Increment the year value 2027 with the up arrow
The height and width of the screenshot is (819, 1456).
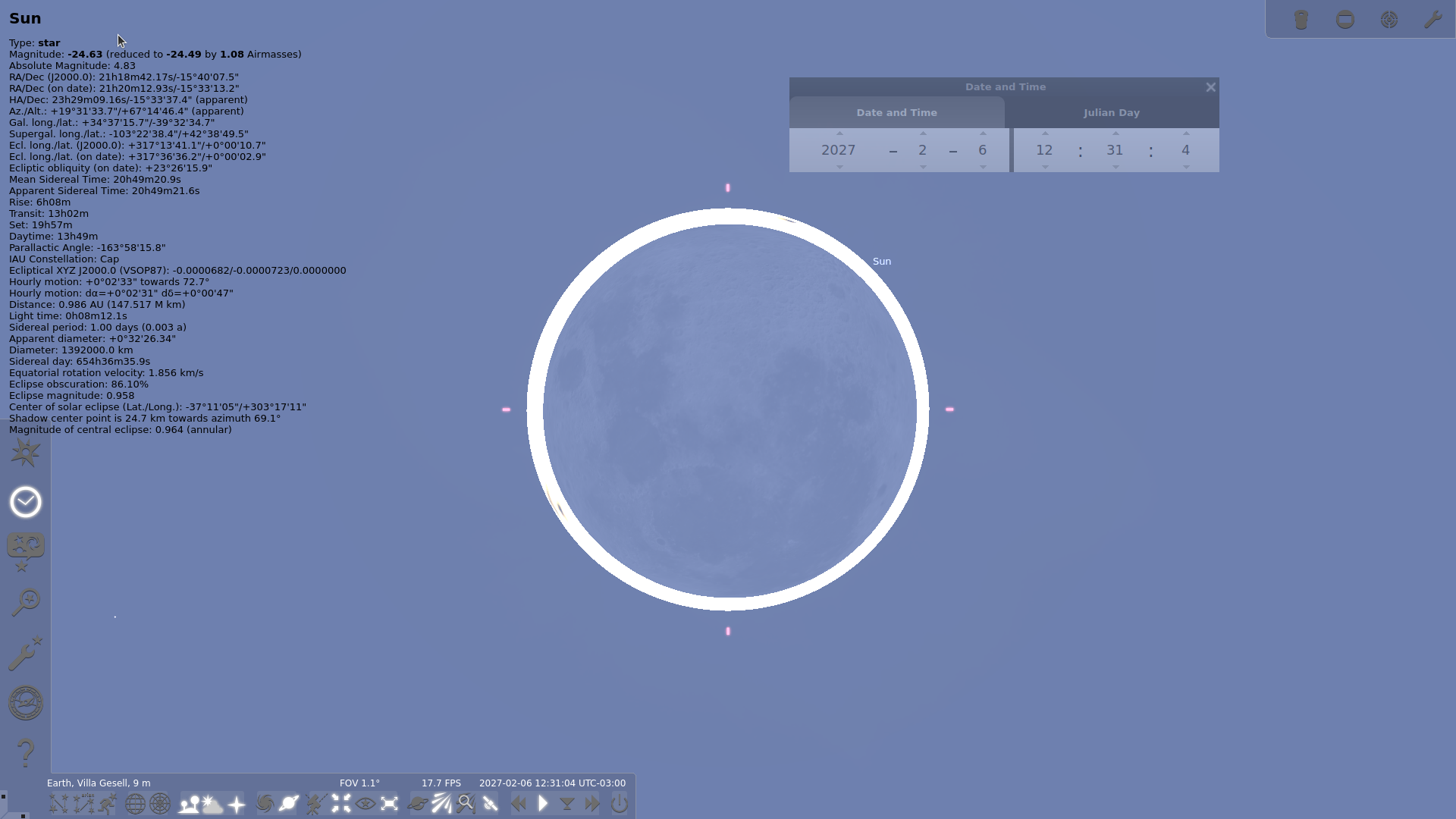pos(839,133)
